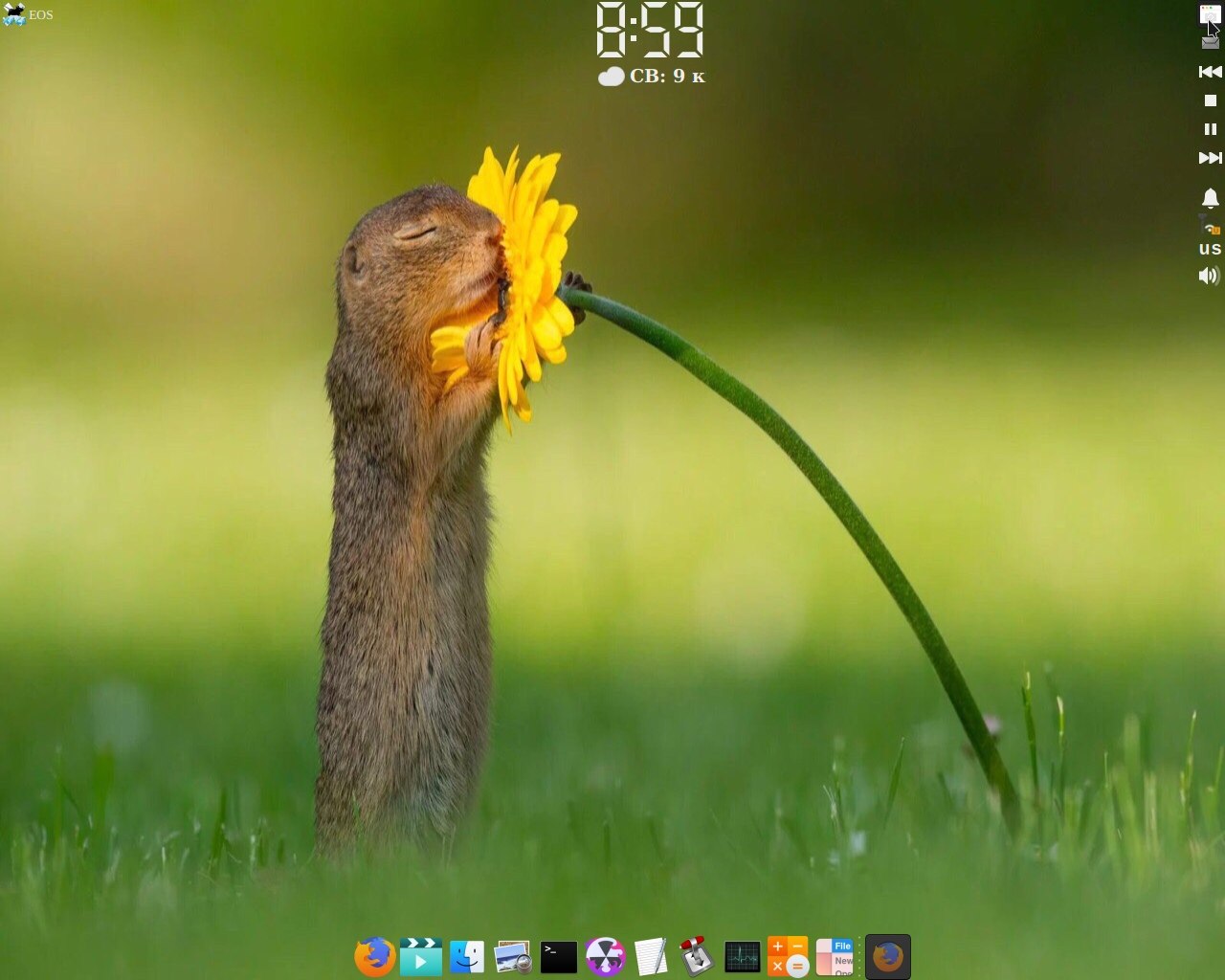Viewport: 1225px width, 980px height.
Task: Open the mail client from the right panel
Action: pyautogui.click(x=1209, y=41)
